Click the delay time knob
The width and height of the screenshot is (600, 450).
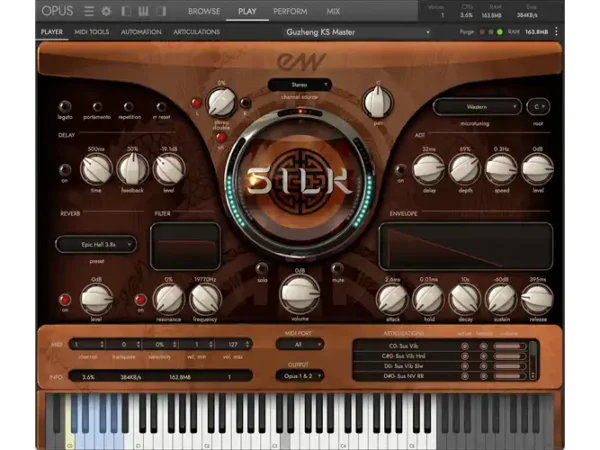click(96, 169)
